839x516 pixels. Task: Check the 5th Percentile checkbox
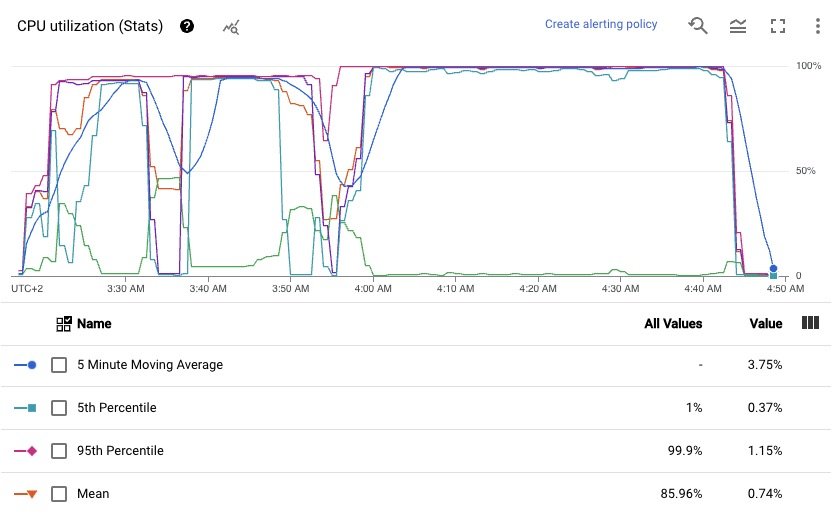[x=59, y=408]
